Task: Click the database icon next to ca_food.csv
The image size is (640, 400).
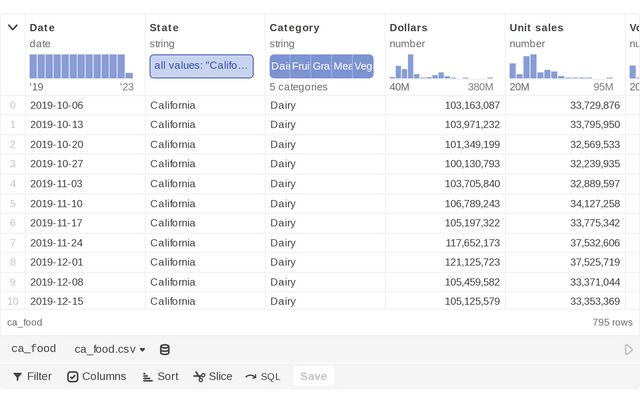Action: (x=165, y=349)
